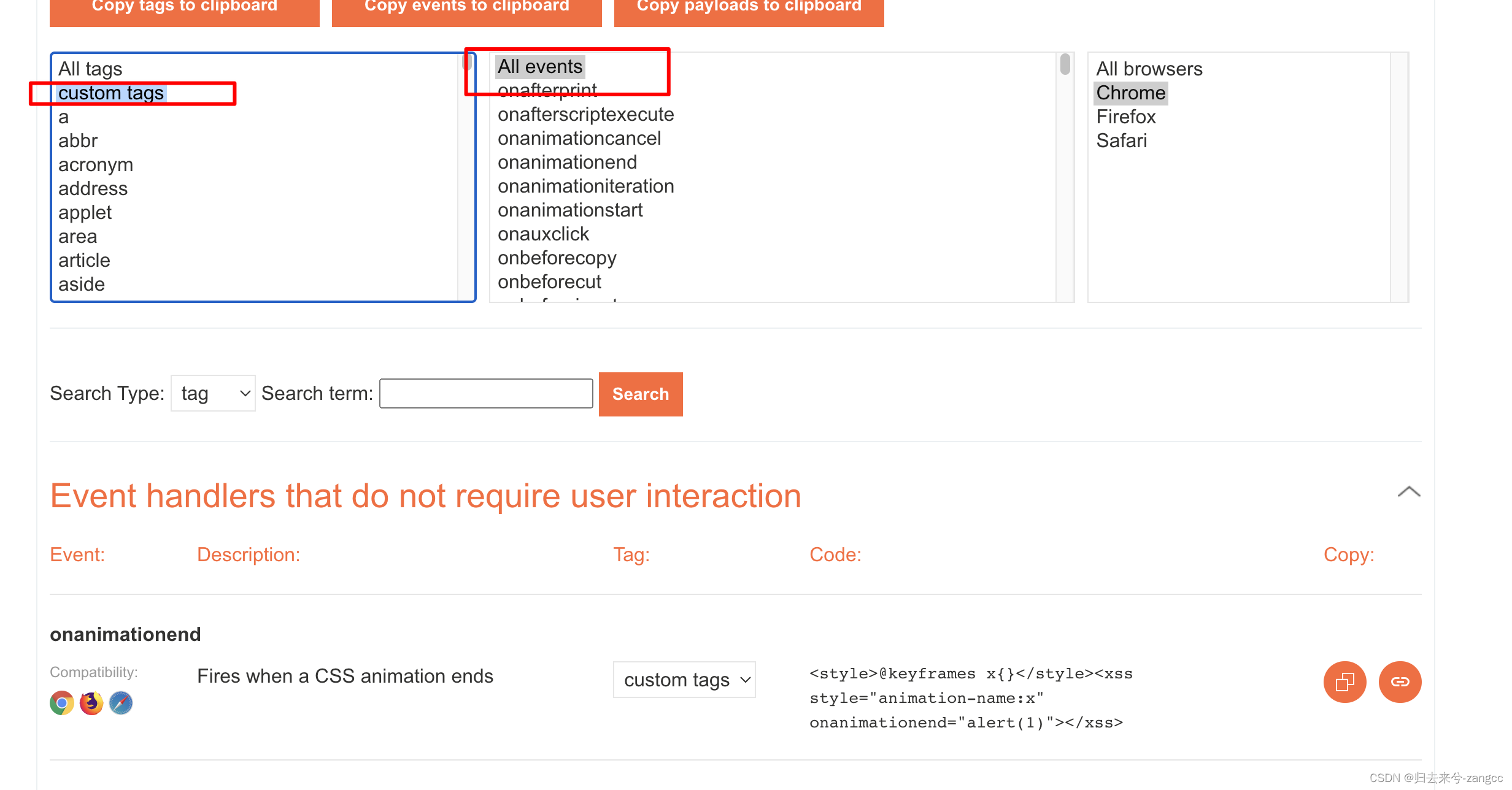The image size is (1512, 790).
Task: Select custom tags in tag list
Action: (111, 93)
